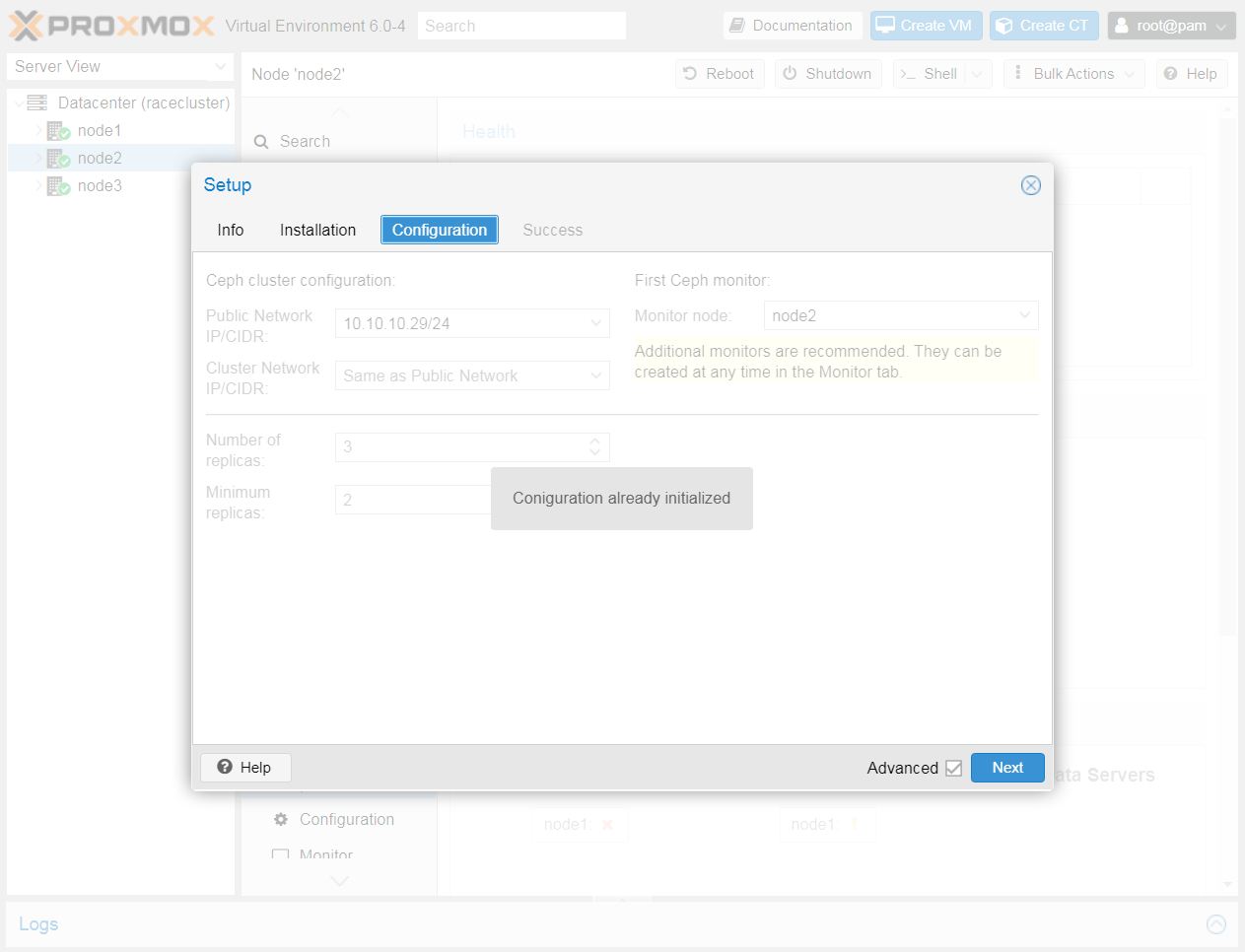Open Help in the Setup dialog
Screen dimensions: 1245x952
pos(245,768)
